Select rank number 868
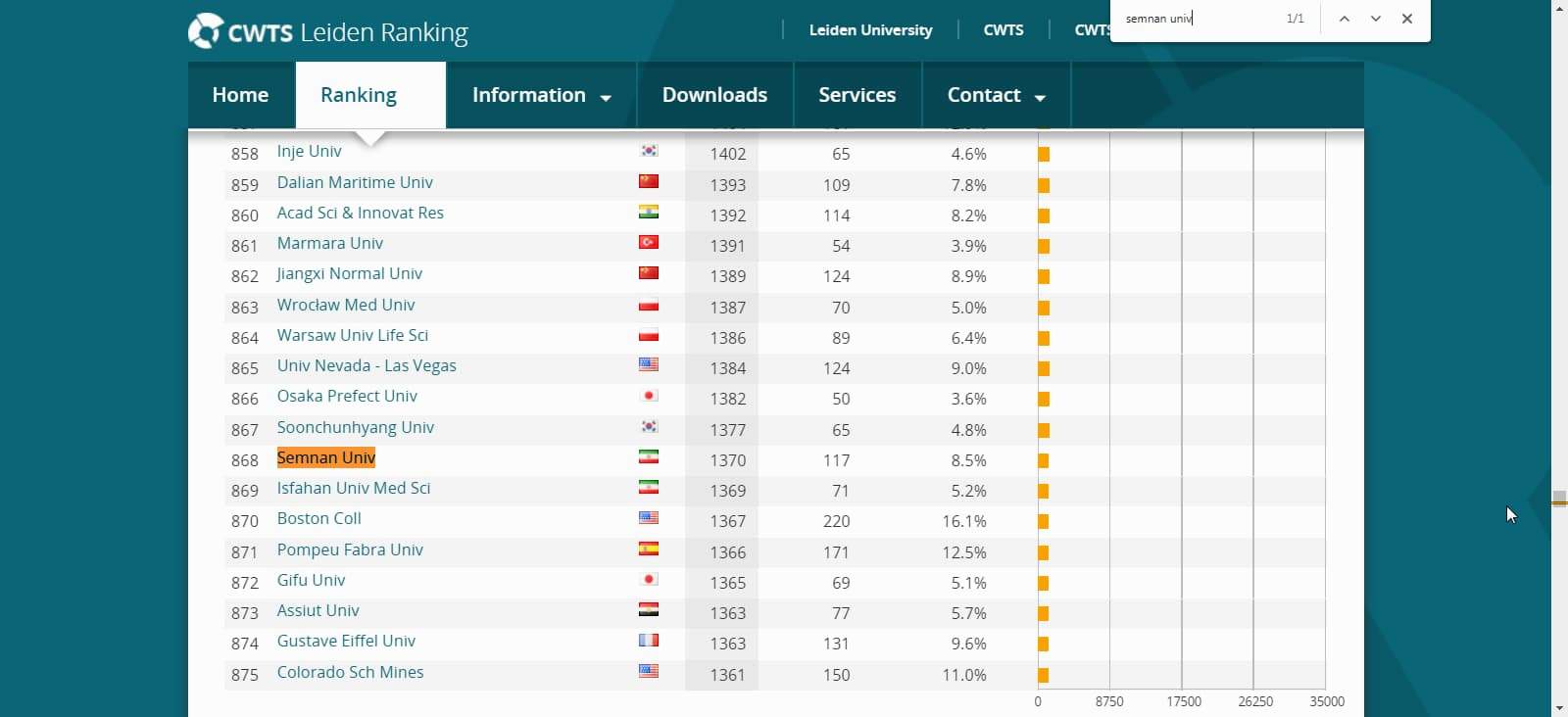1568x717 pixels. click(x=245, y=460)
